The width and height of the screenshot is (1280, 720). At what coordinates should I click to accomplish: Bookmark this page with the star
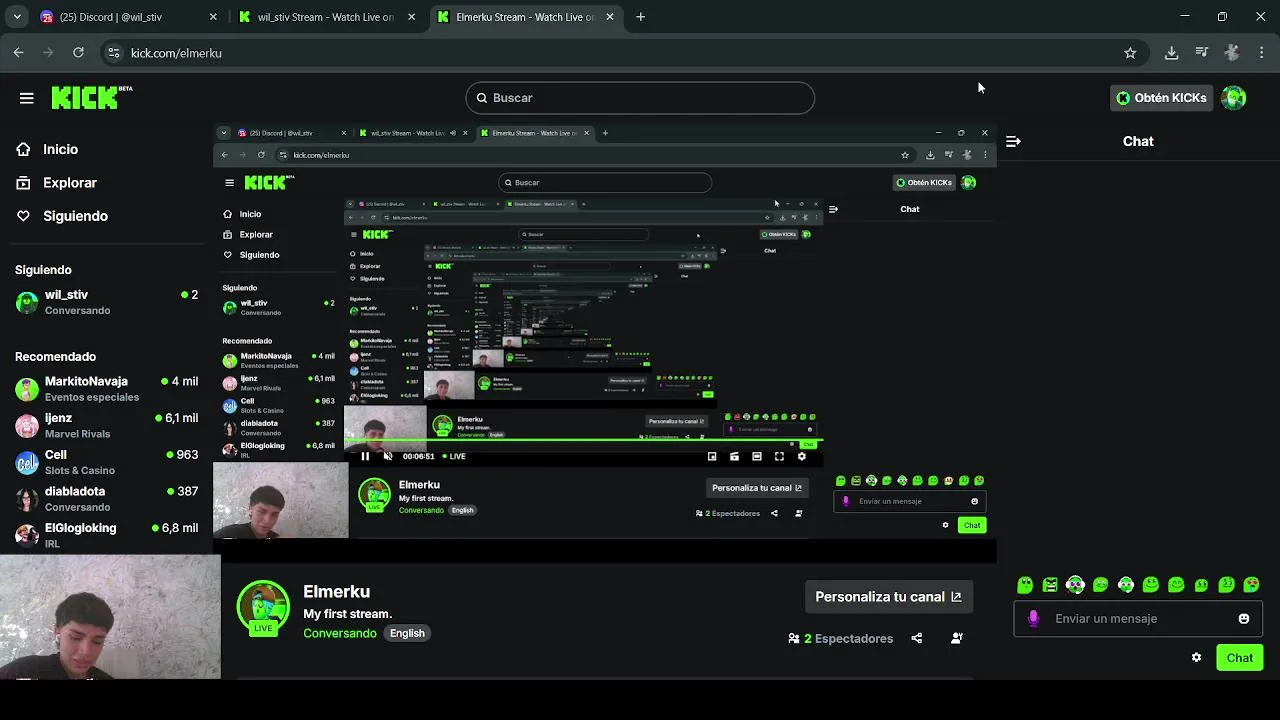tap(1130, 53)
